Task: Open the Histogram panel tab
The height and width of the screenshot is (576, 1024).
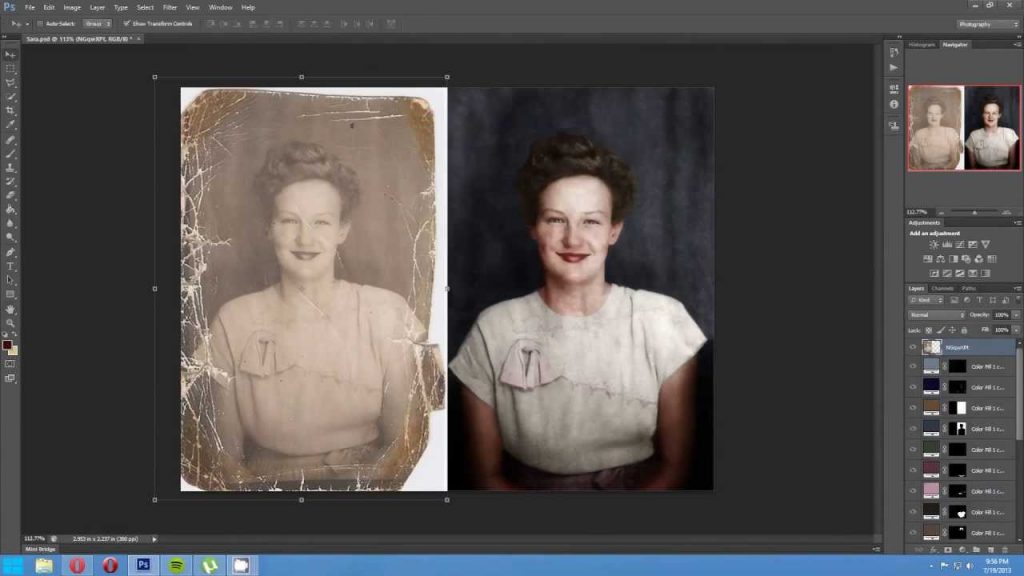Action: tap(921, 44)
